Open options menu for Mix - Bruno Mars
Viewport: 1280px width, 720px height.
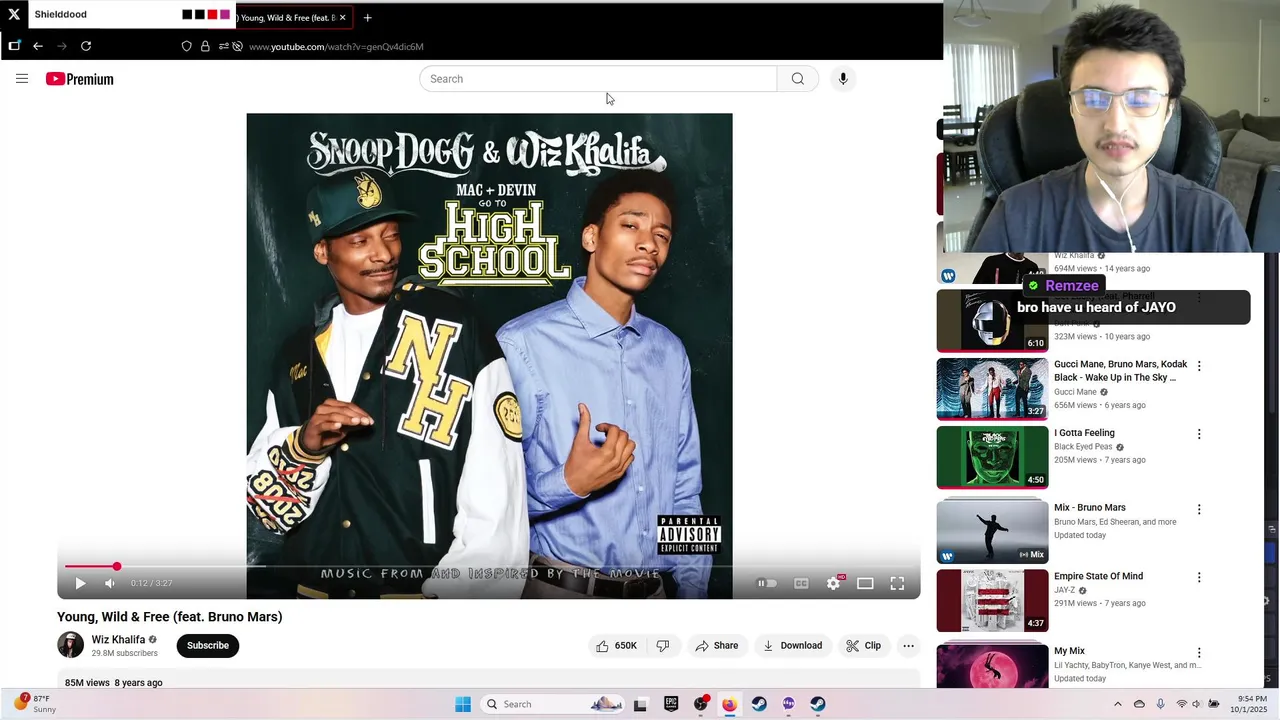pos(1199,509)
